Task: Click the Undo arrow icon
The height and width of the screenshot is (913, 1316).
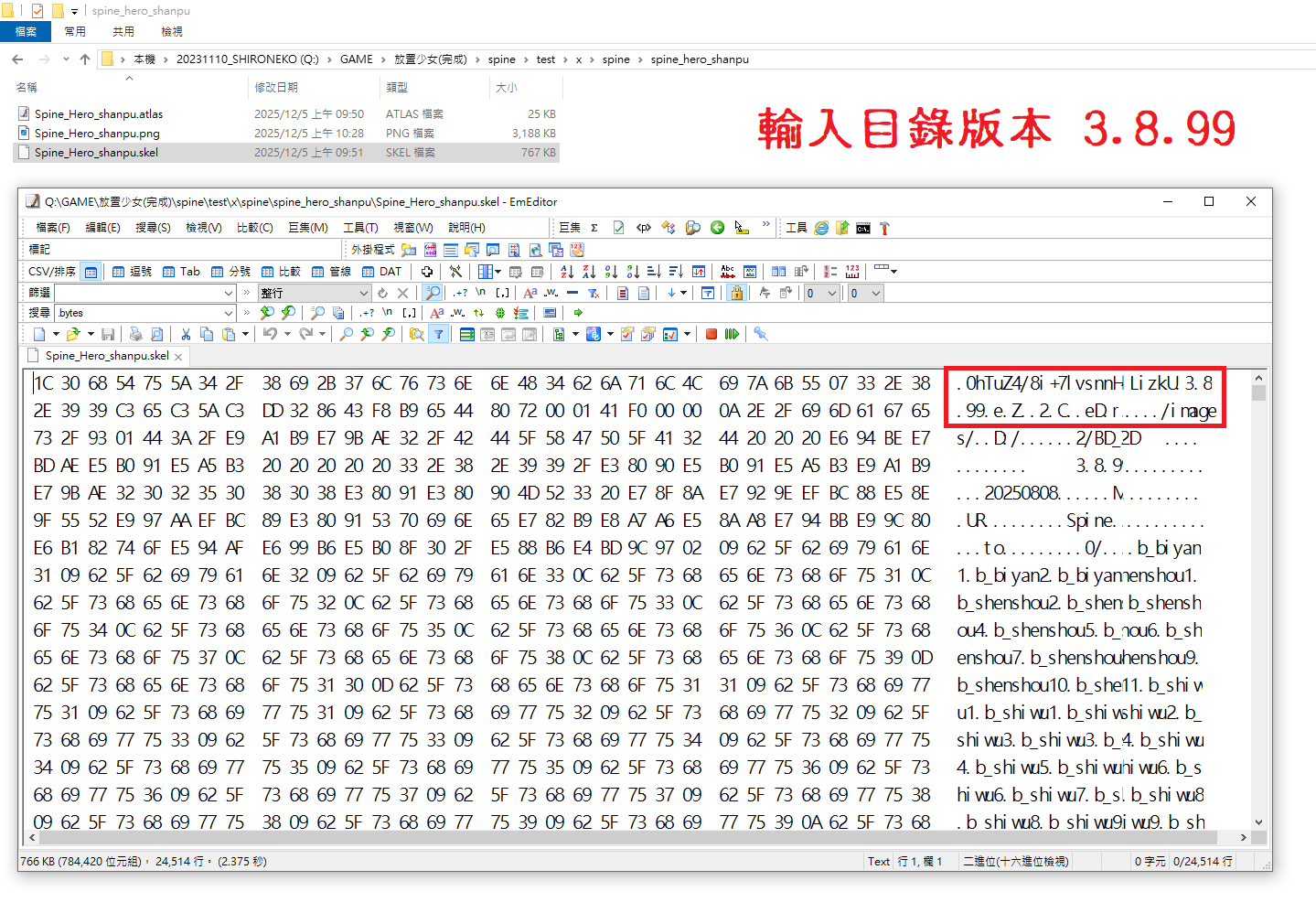Action: (x=270, y=335)
